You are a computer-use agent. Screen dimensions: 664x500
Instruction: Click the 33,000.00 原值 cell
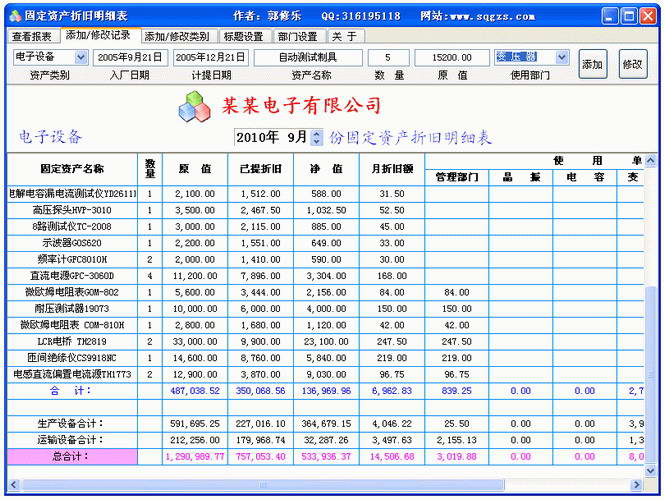tap(195, 342)
